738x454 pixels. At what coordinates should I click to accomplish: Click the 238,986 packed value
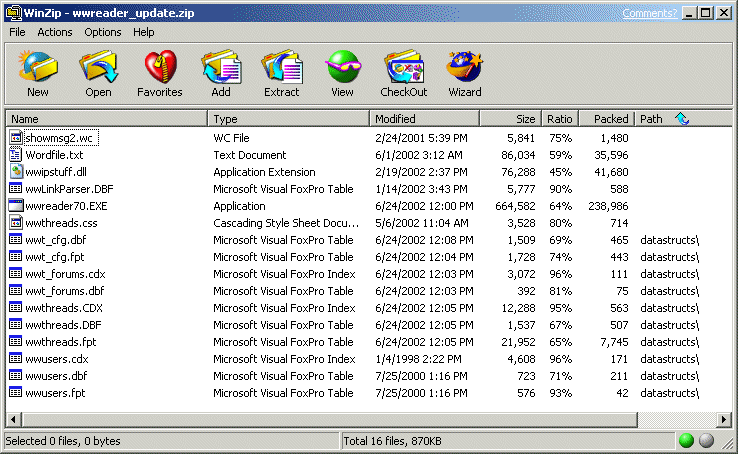tap(608, 206)
